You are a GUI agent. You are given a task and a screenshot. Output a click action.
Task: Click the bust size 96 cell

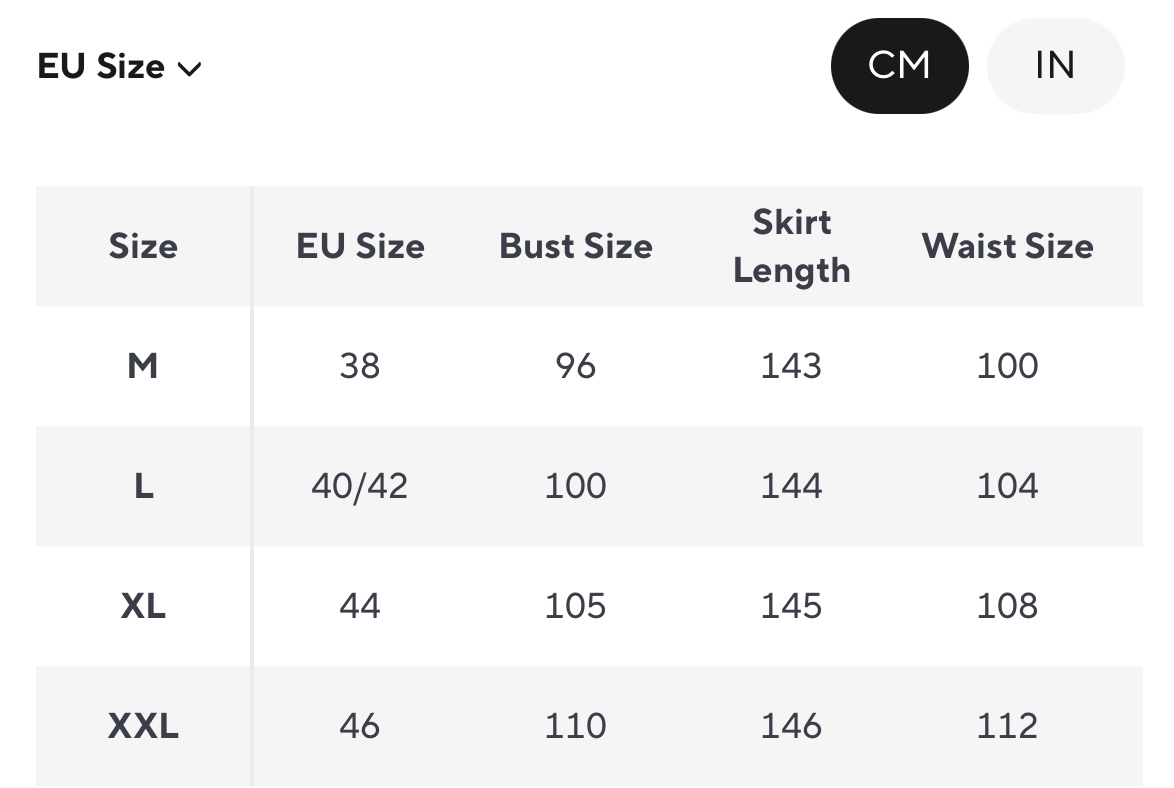point(576,366)
